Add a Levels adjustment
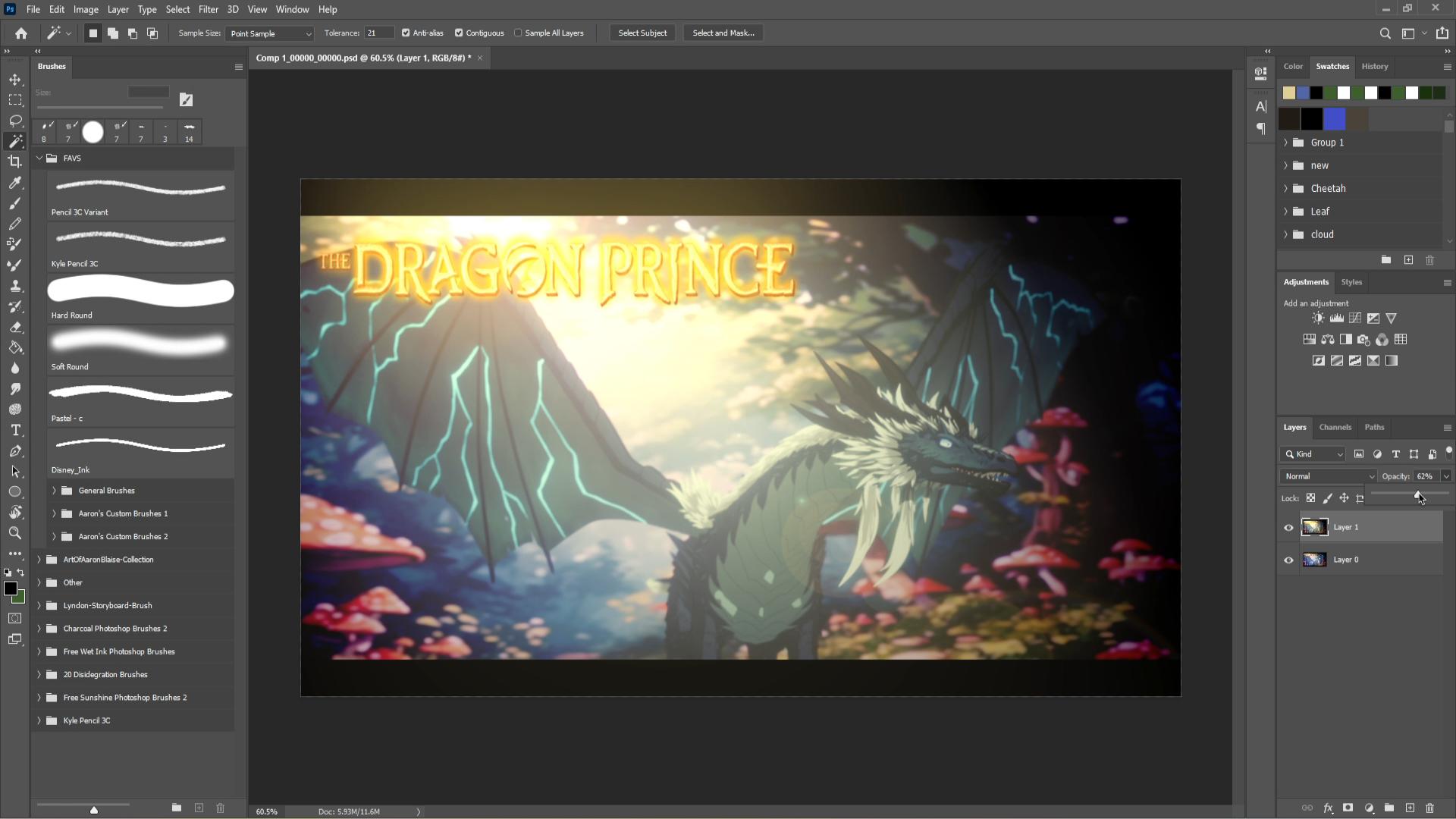The width and height of the screenshot is (1456, 819). pyautogui.click(x=1337, y=318)
